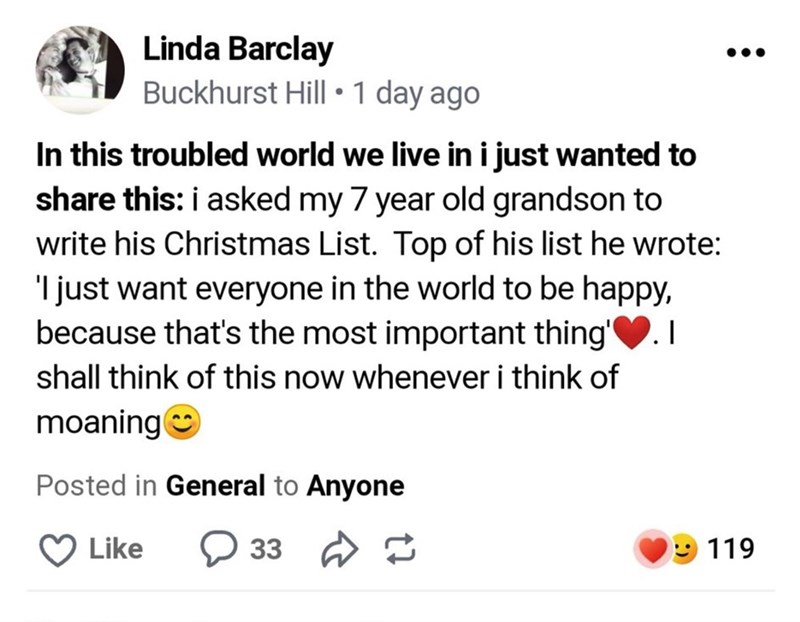Open the three-dot post options menu

[x=745, y=51]
